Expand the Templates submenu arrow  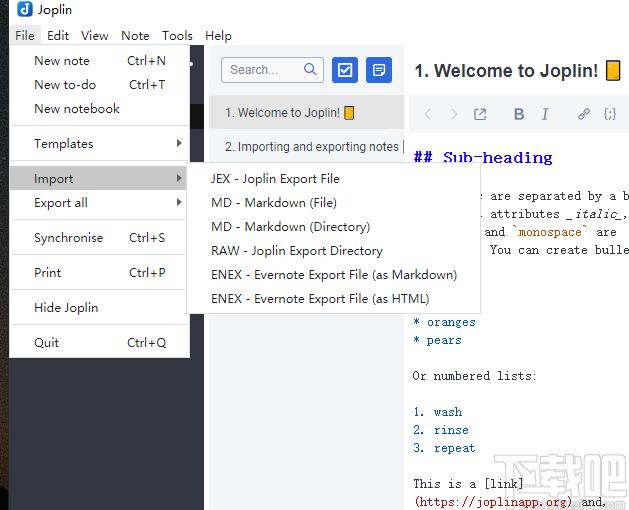click(179, 143)
